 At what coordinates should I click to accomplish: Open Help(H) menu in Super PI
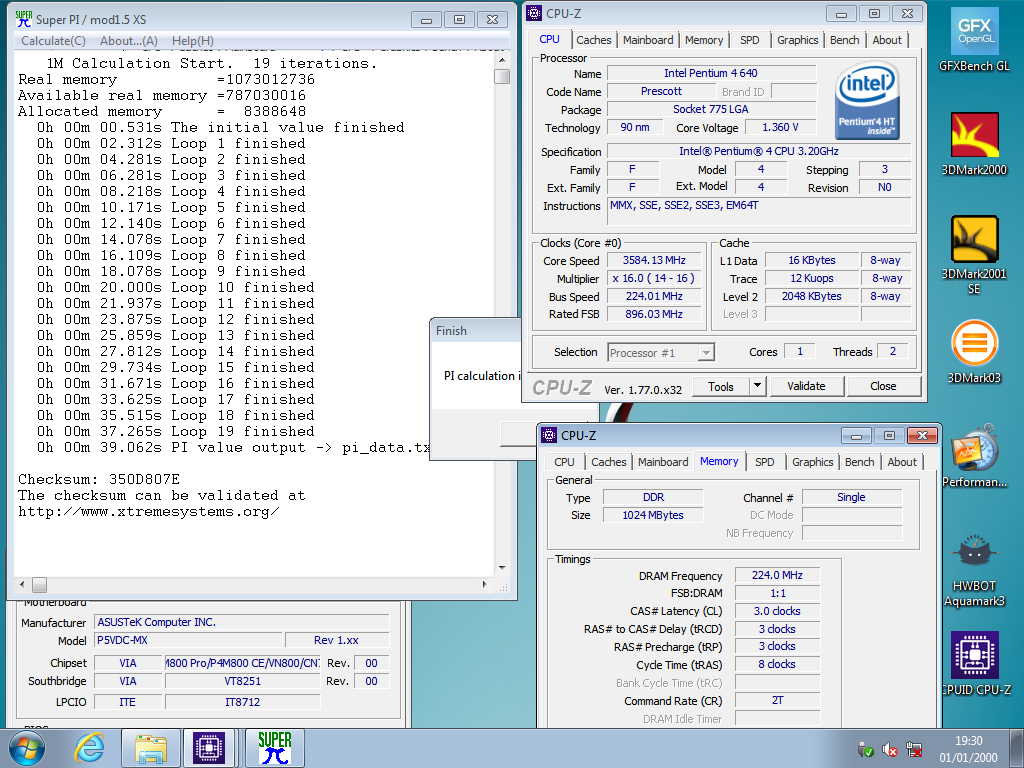coord(193,40)
